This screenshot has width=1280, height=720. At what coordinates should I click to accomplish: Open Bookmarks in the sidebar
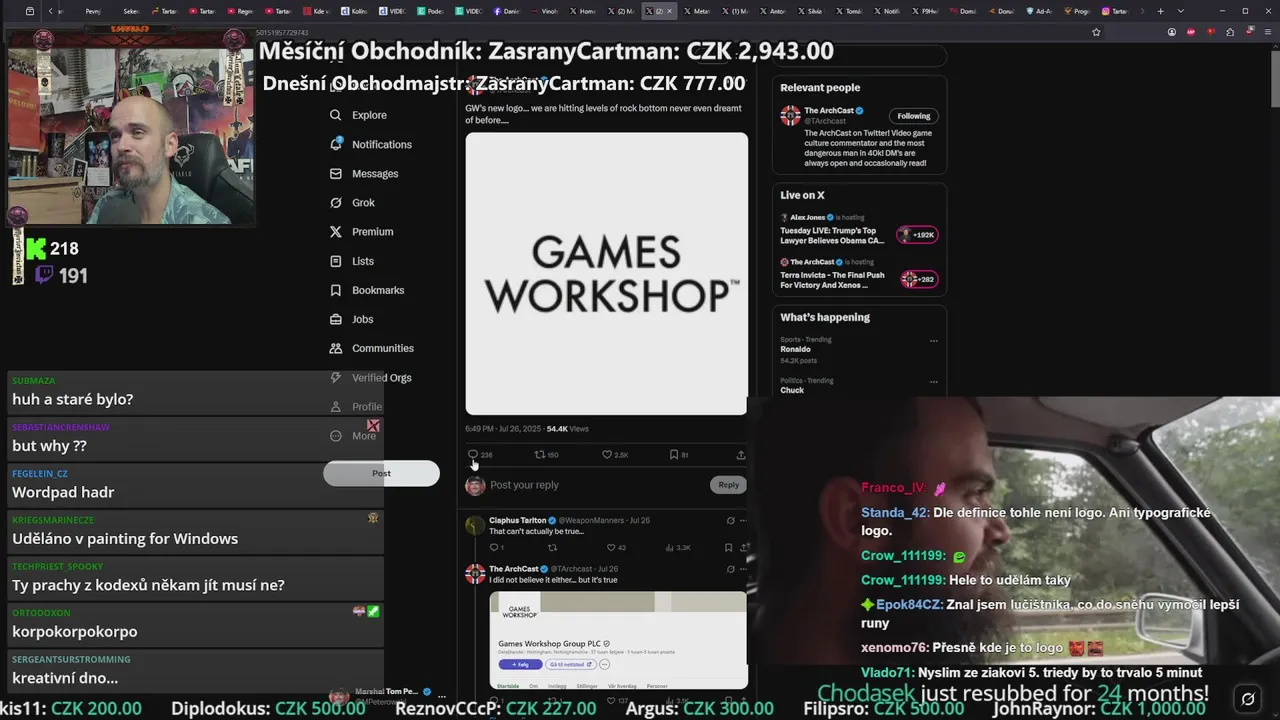[366, 290]
